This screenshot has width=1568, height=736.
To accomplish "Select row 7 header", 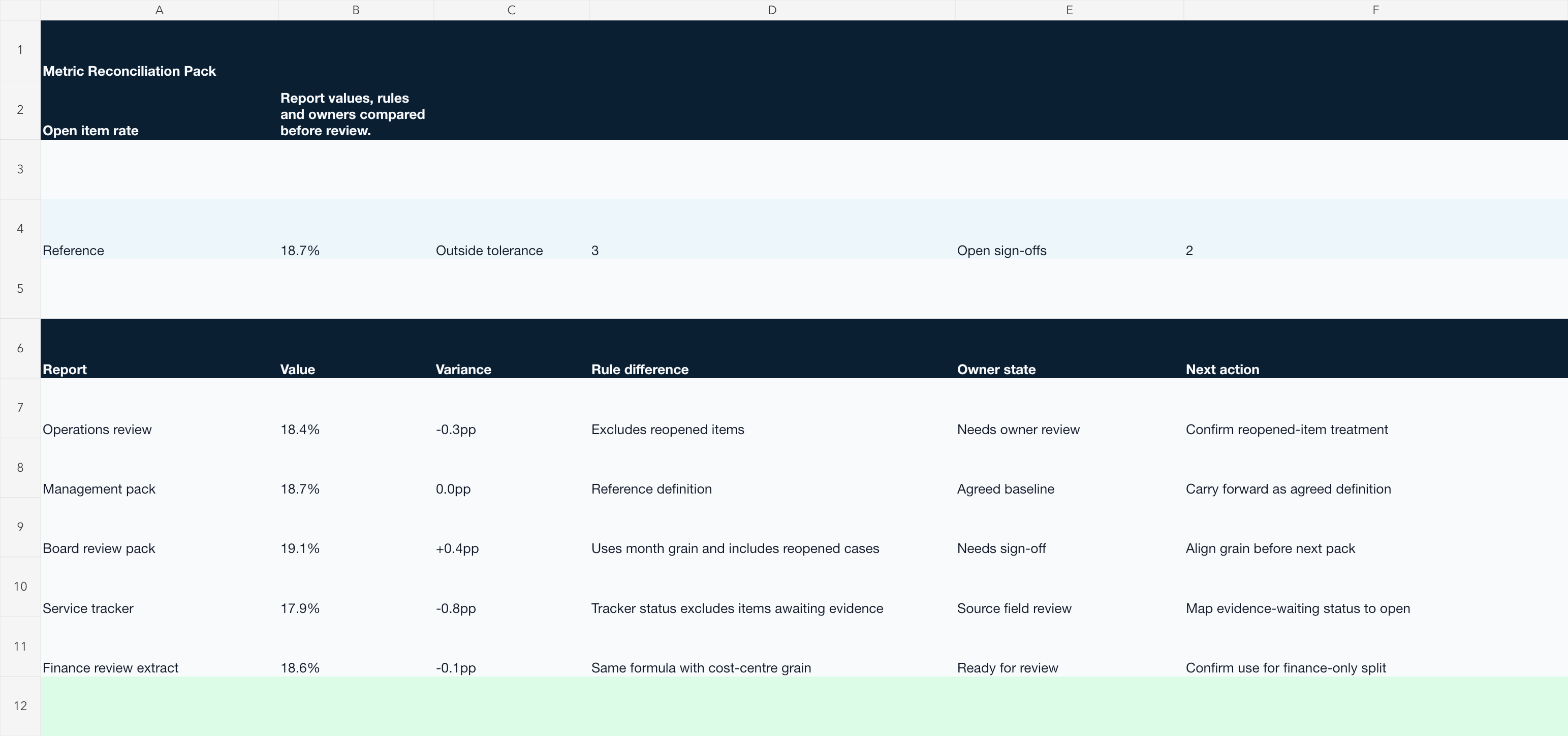I will click(x=20, y=408).
